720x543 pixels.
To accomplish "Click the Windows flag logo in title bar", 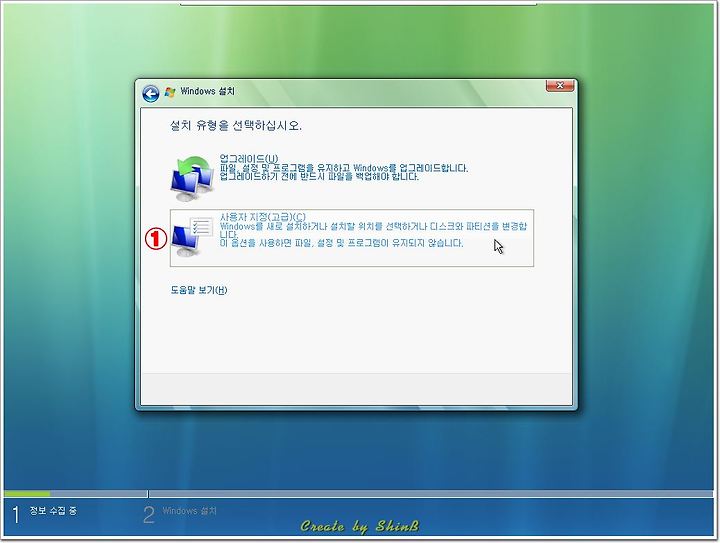I will [x=170, y=92].
